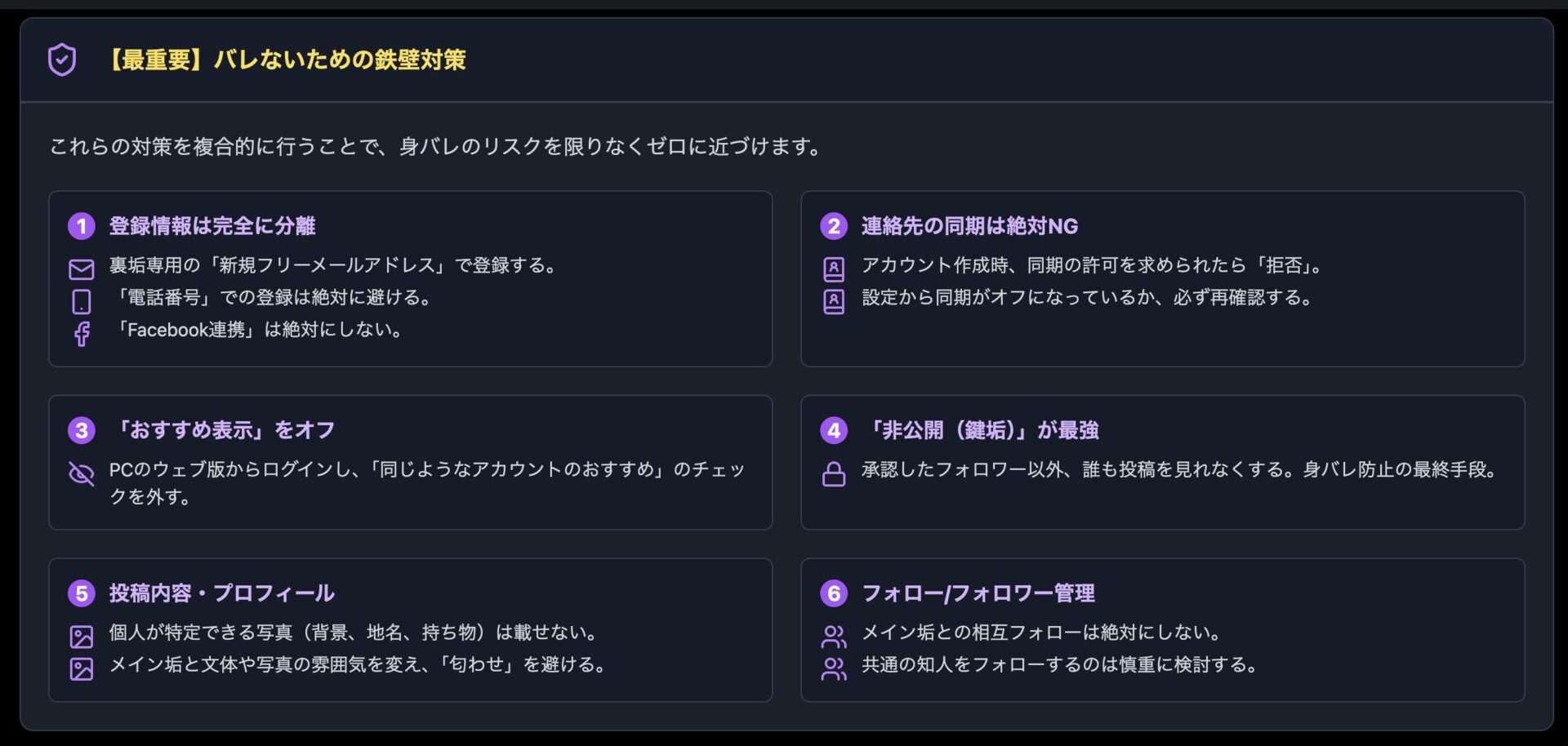This screenshot has width=1568, height=746.
Task: Select the purple number 6 badge
Action: click(834, 593)
